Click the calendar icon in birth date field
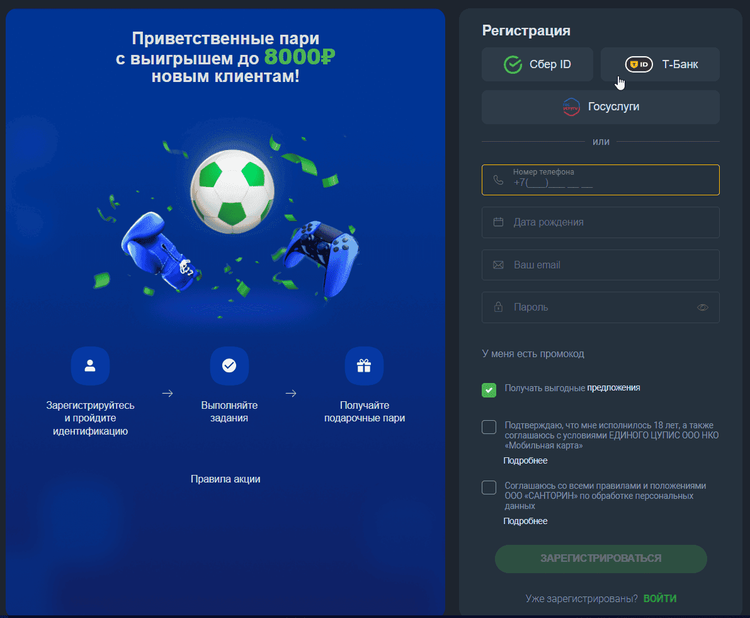 498,222
